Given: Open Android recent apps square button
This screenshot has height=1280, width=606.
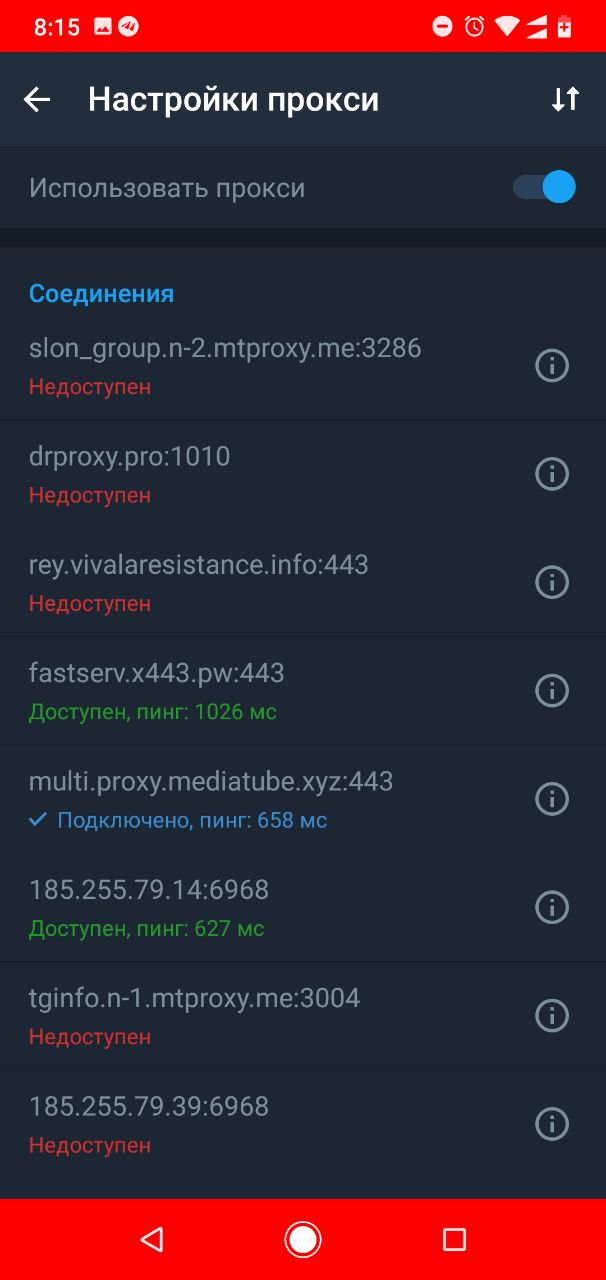Looking at the screenshot, I should click(x=454, y=1240).
